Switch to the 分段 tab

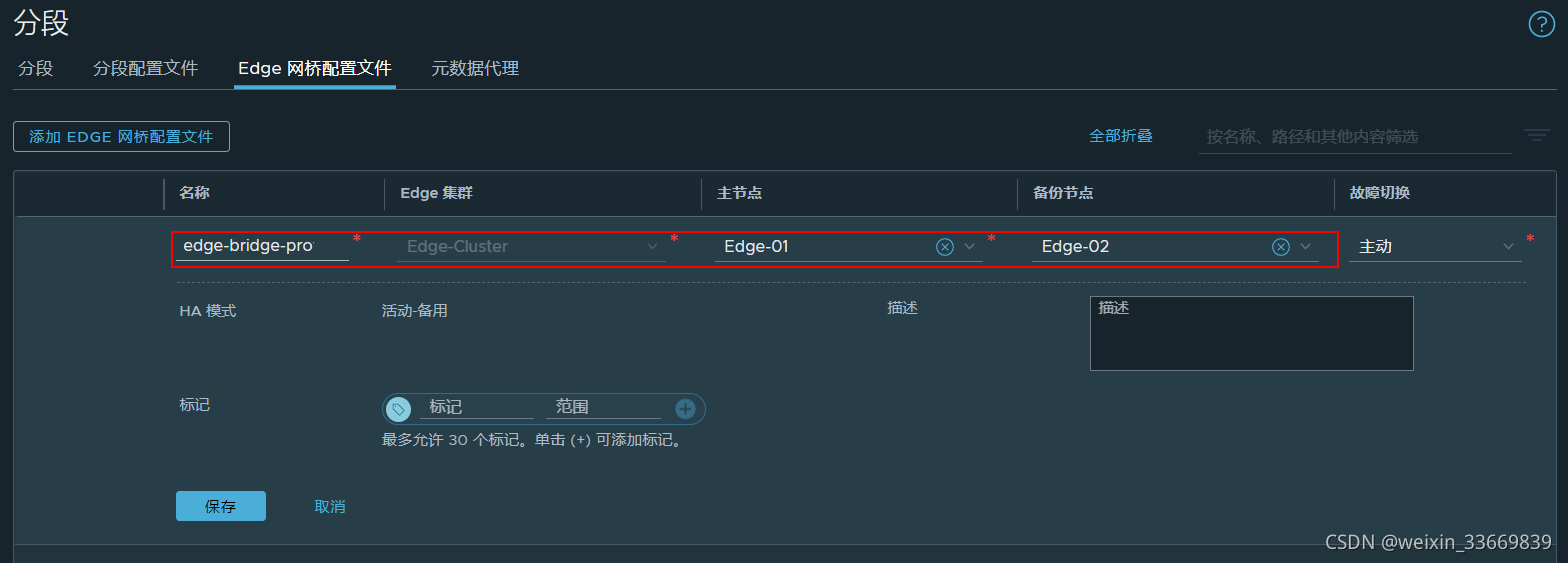pyautogui.click(x=36, y=69)
